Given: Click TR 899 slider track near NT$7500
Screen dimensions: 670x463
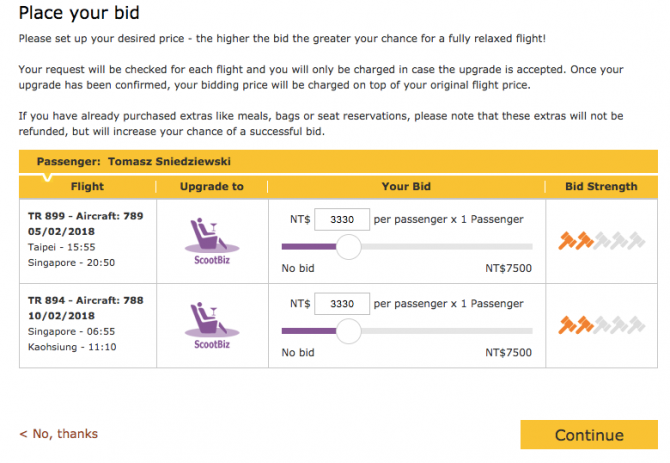Looking at the screenshot, I should pos(523,246).
